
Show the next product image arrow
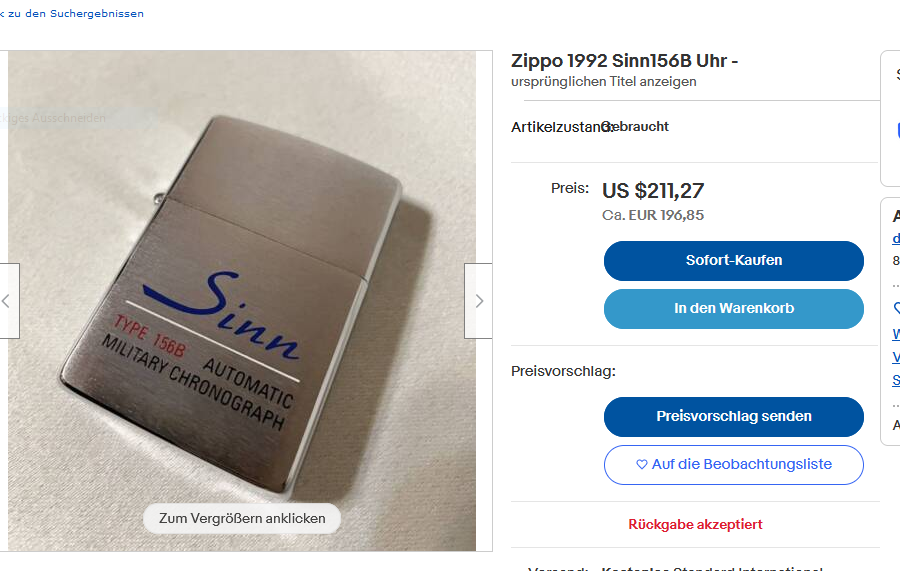[x=478, y=301]
